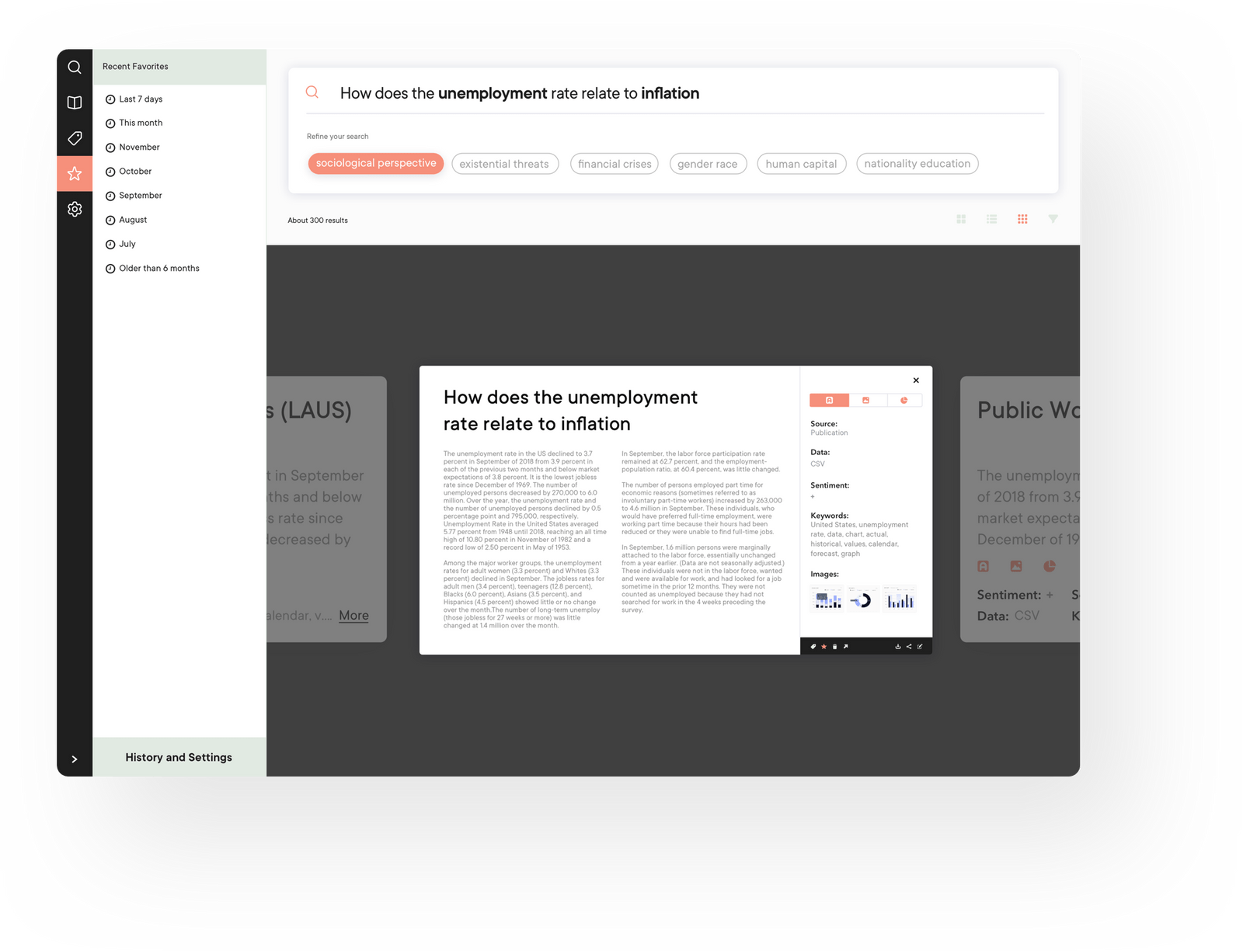Expand the "Older than 6 months" favorites

coord(158,268)
